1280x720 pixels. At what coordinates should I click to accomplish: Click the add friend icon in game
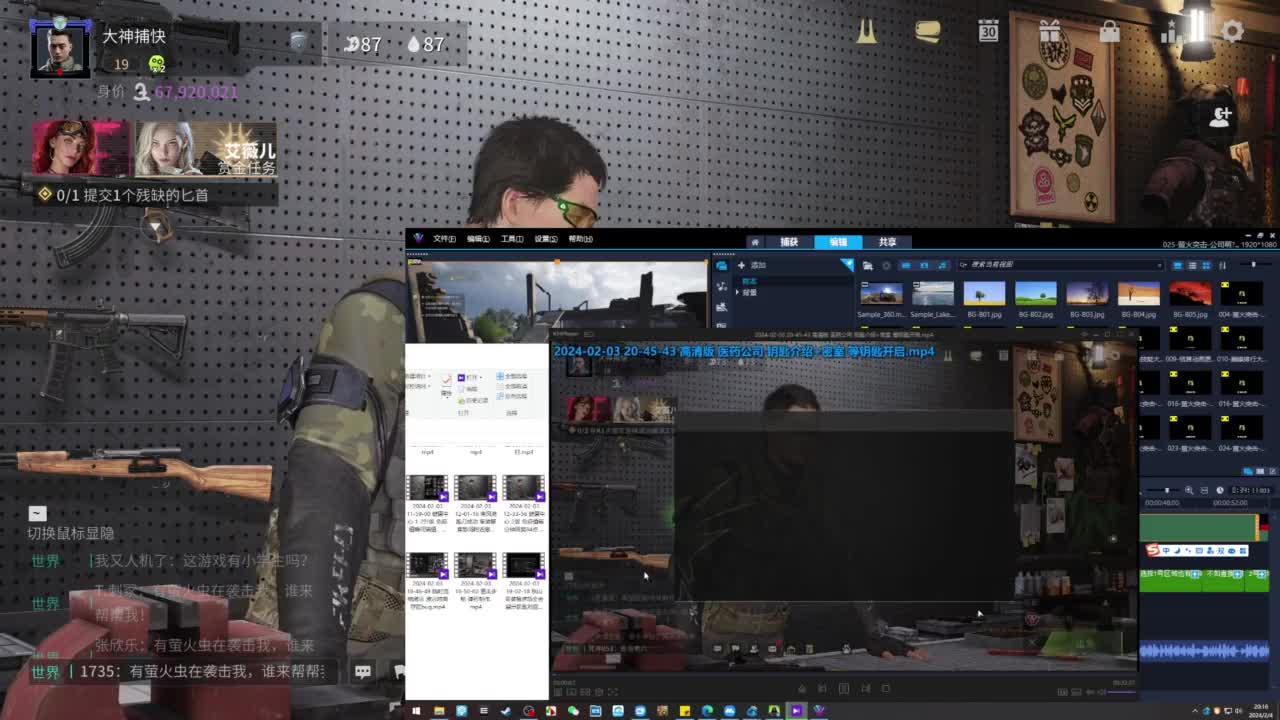click(x=1220, y=116)
